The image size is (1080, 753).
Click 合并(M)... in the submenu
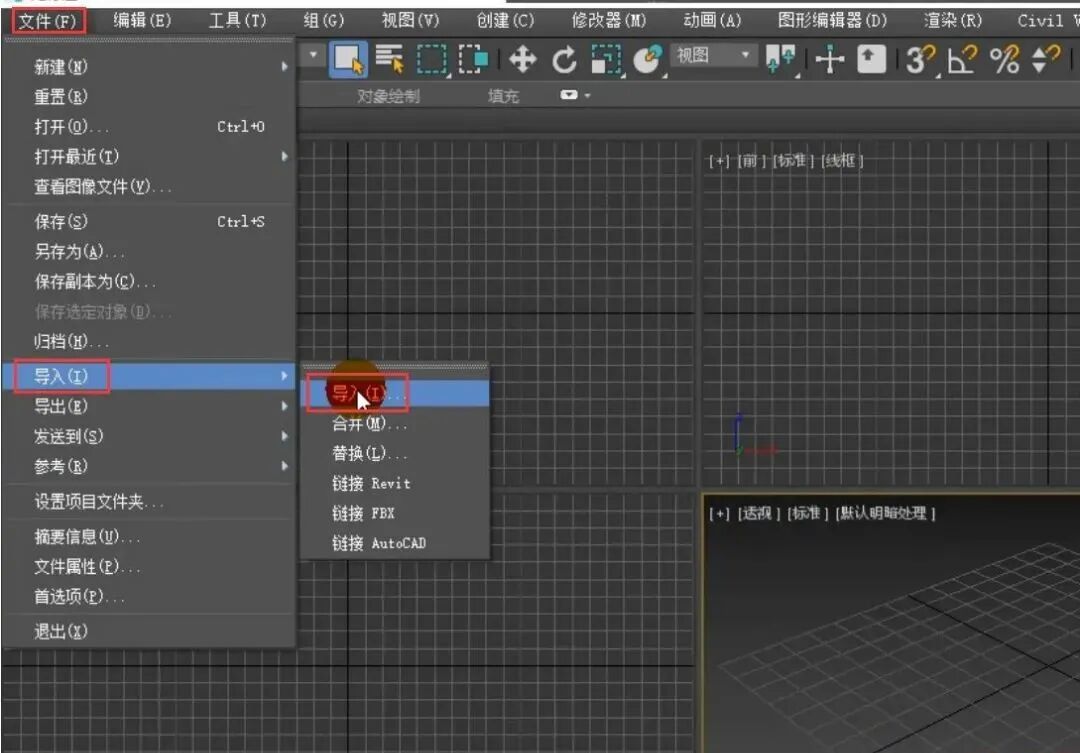coord(395,423)
